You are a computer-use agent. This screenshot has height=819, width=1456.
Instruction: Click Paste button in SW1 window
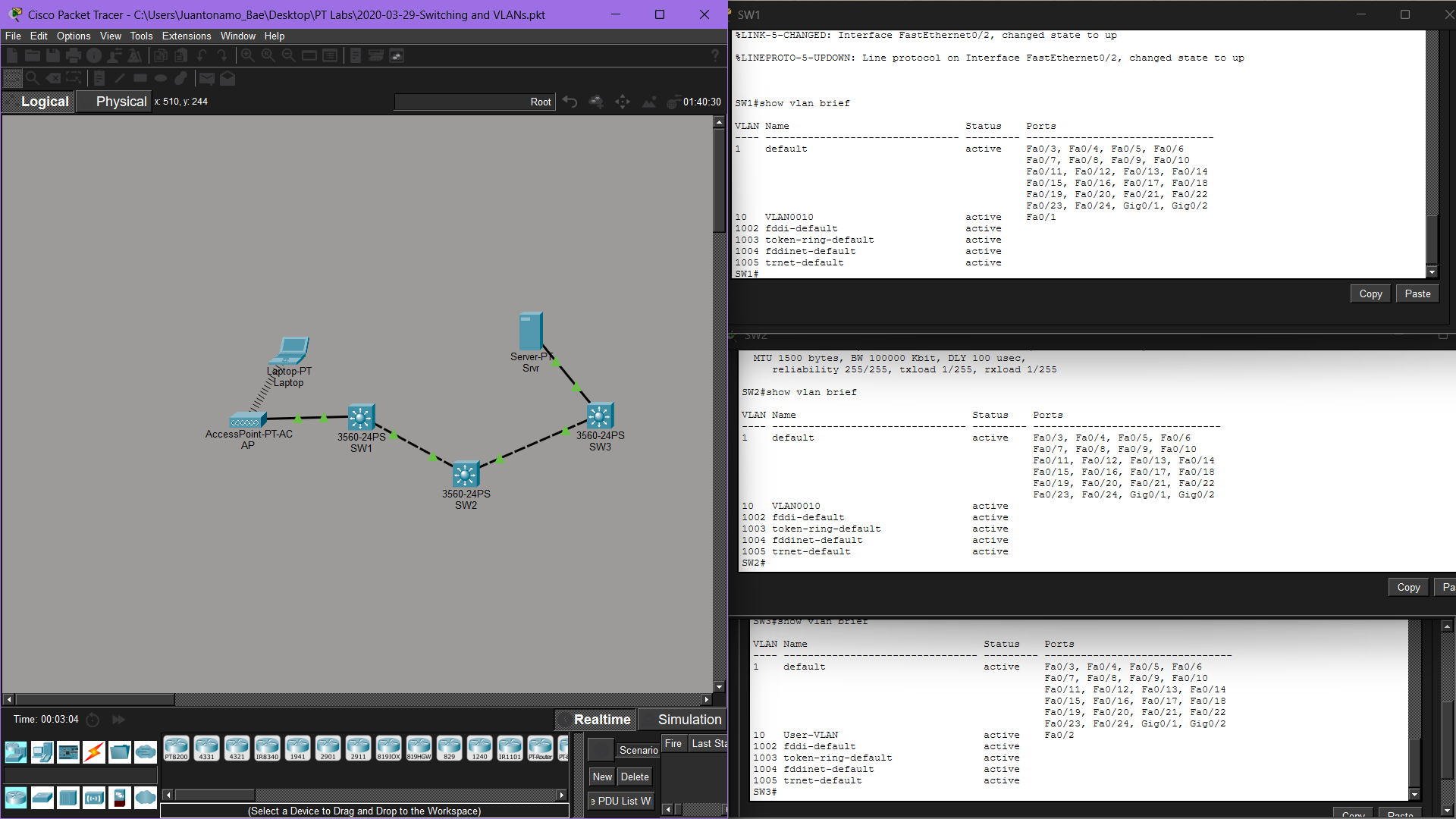click(x=1417, y=293)
